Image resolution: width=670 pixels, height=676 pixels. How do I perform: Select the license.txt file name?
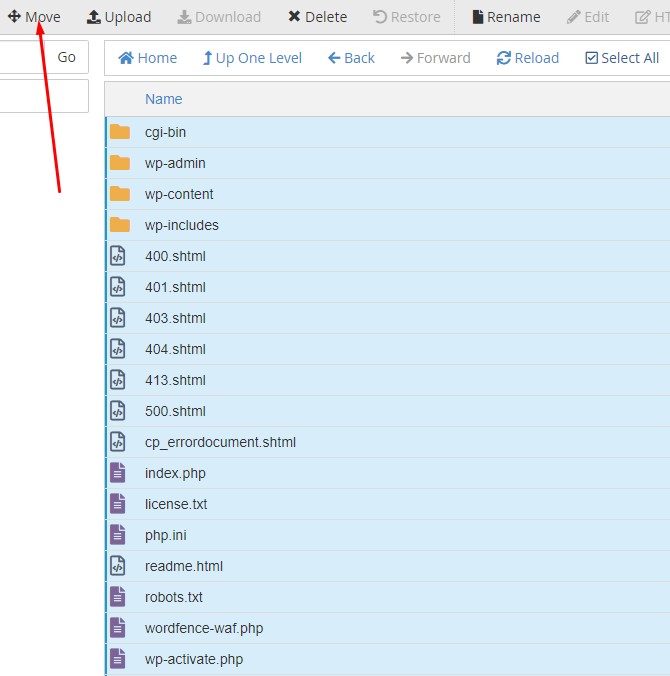click(x=176, y=504)
